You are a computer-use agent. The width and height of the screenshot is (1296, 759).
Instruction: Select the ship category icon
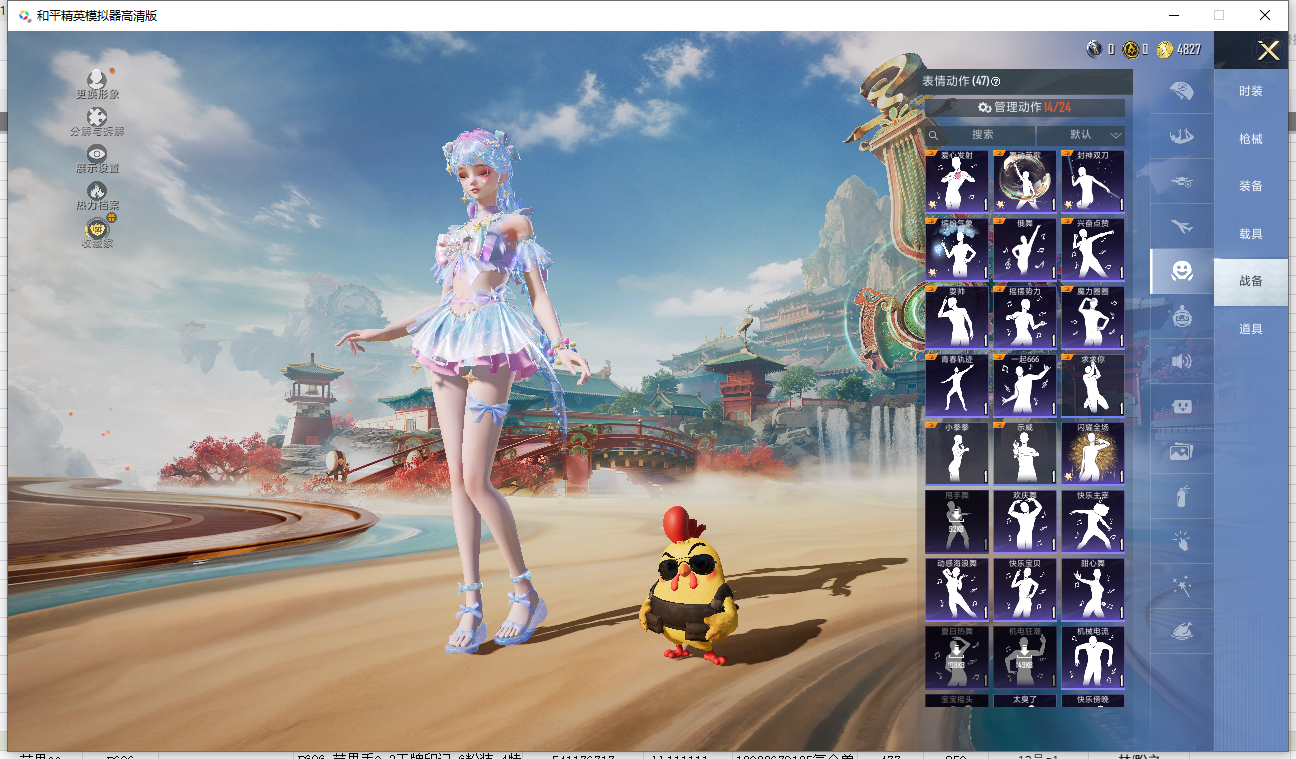pyautogui.click(x=1182, y=135)
